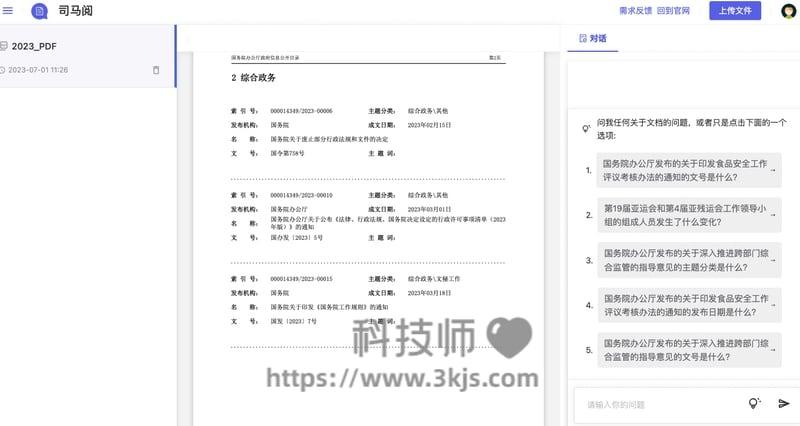Ask suggestion 3 about 主题分类

pyautogui.click(x=689, y=260)
